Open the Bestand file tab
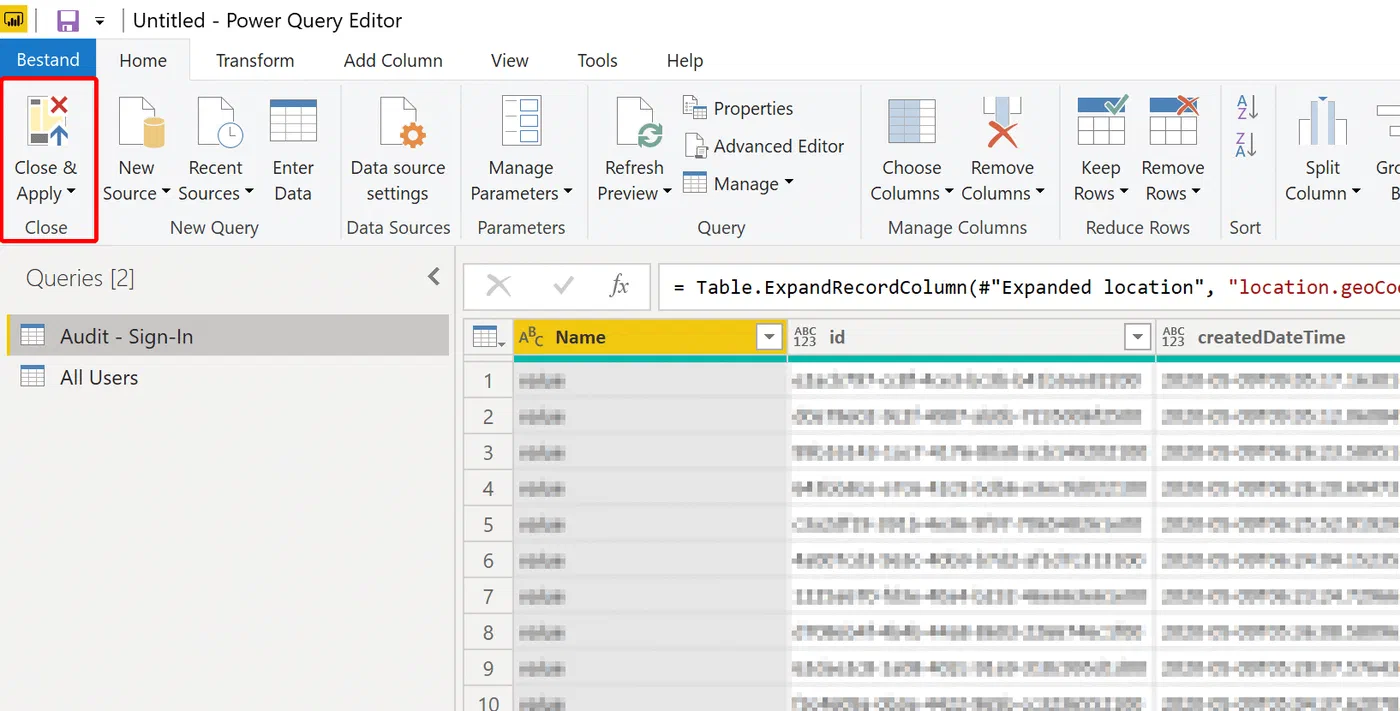Viewport: 1400px width, 711px height. coord(48,60)
